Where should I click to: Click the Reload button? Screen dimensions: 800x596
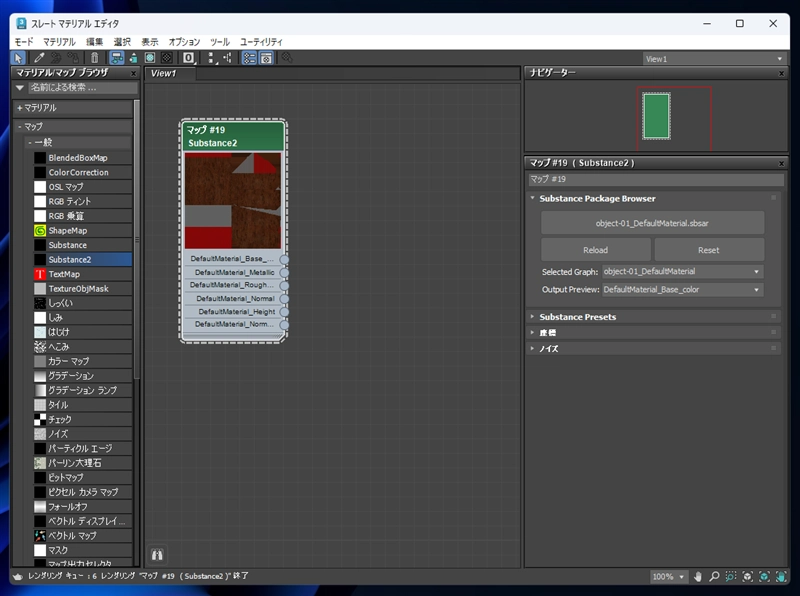[x=595, y=250]
